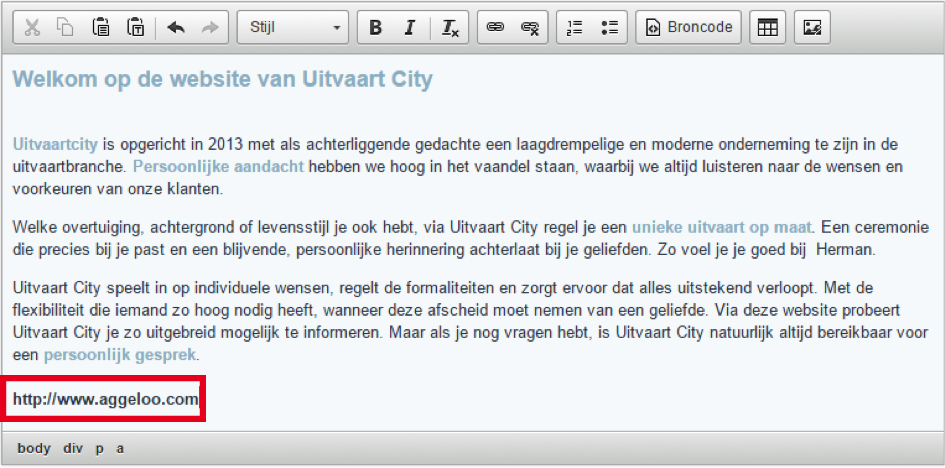This screenshot has width=945, height=468.
Task: Select the body element in path bar
Action: tap(34, 449)
